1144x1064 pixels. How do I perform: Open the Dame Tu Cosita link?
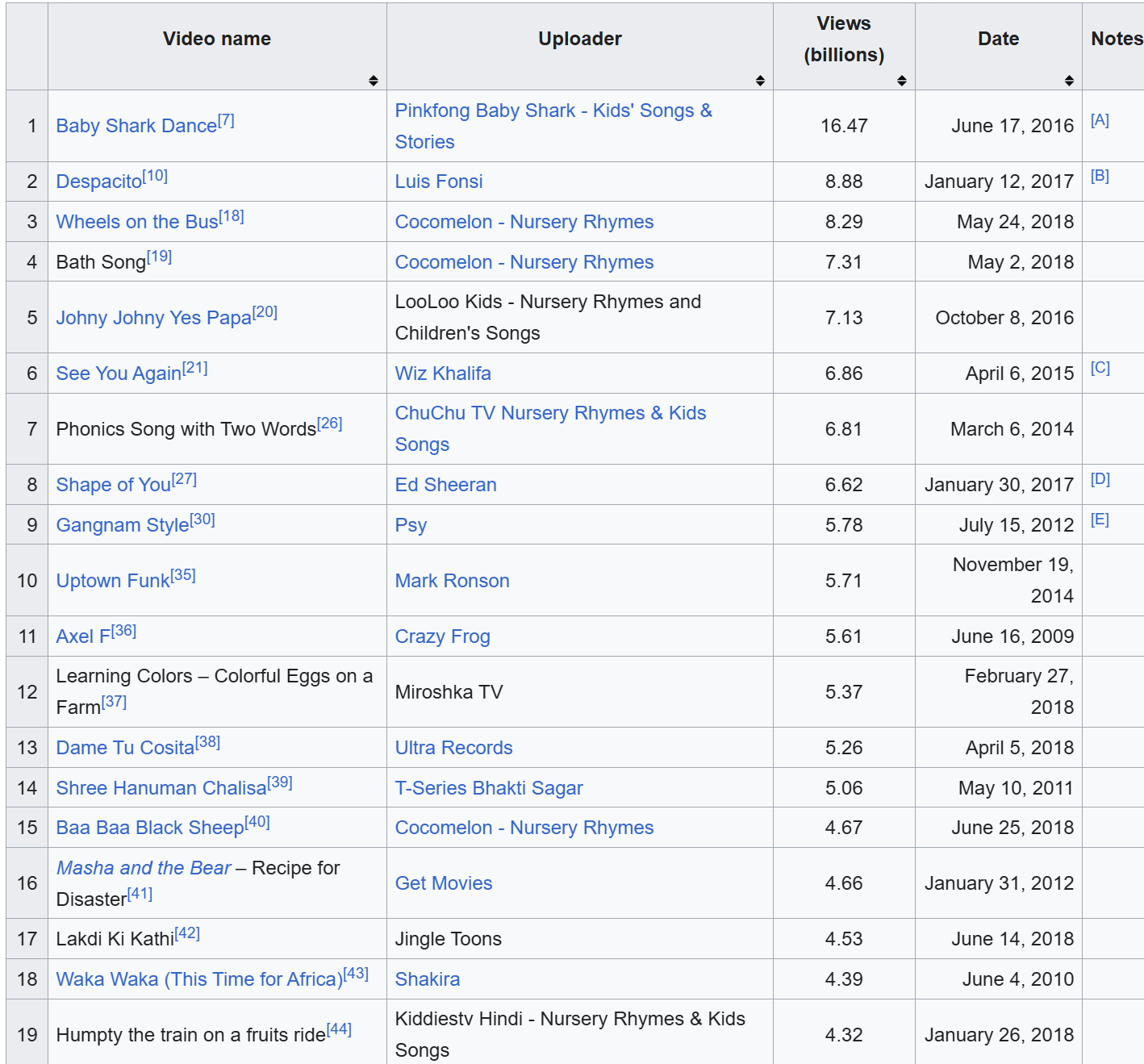click(x=126, y=748)
